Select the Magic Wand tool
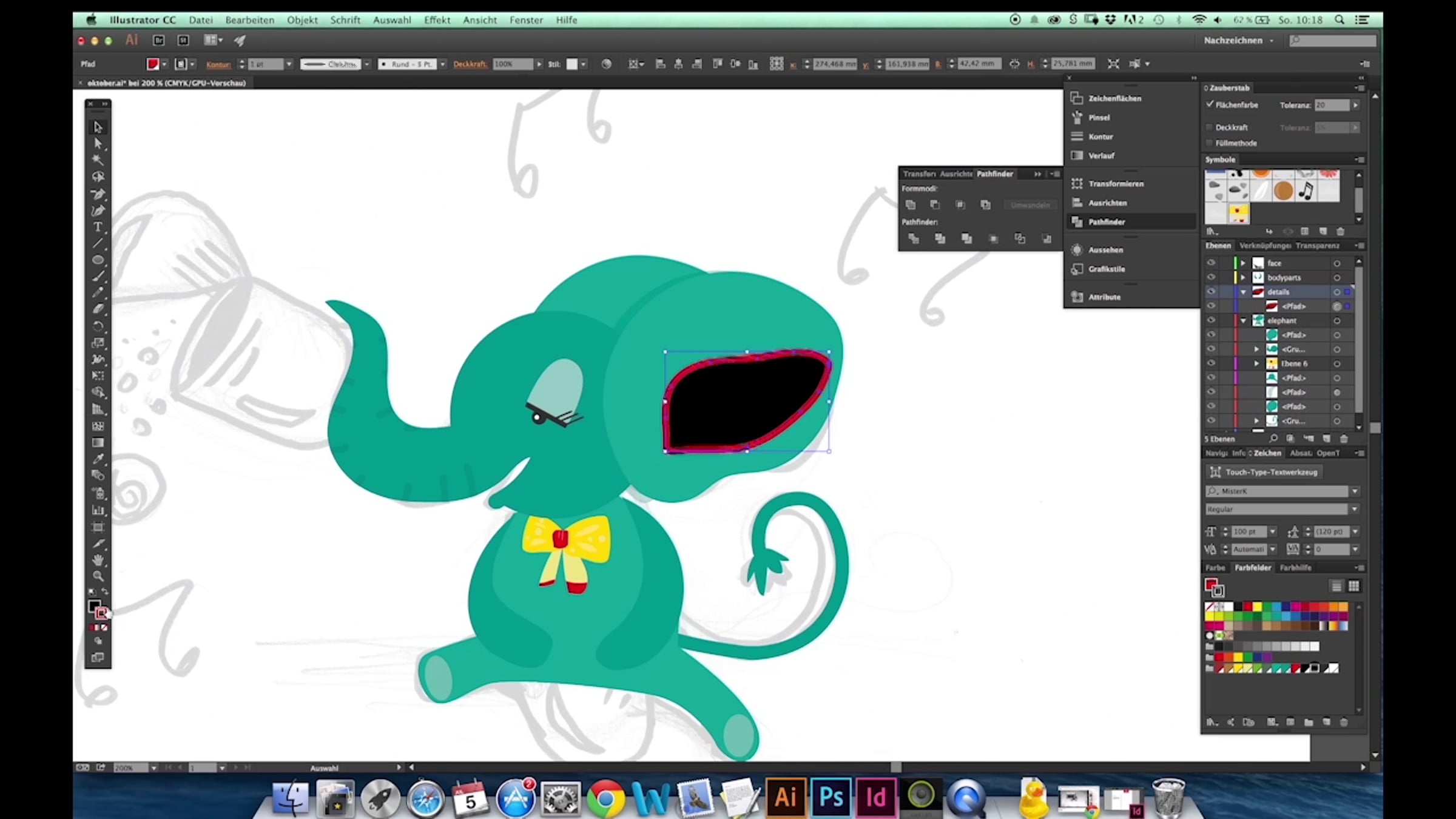Viewport: 1456px width, 819px height. [x=98, y=160]
